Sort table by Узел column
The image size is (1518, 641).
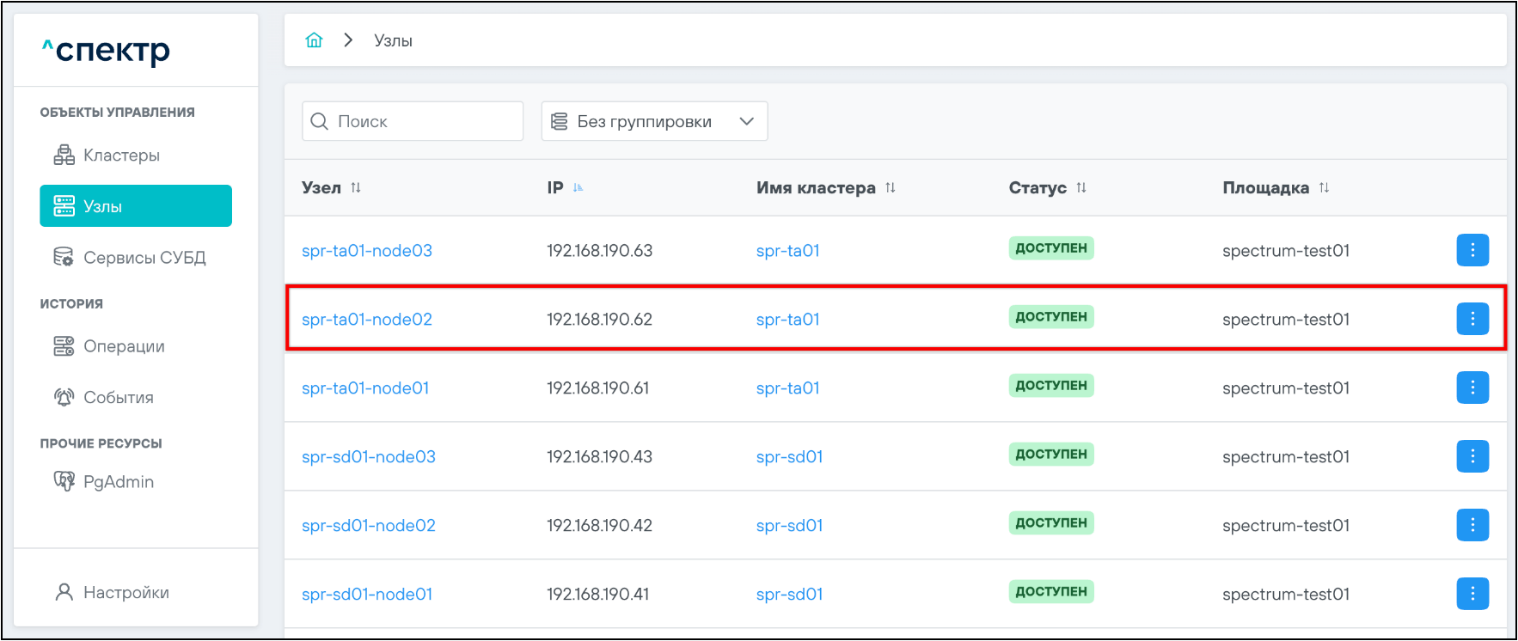coord(355,188)
